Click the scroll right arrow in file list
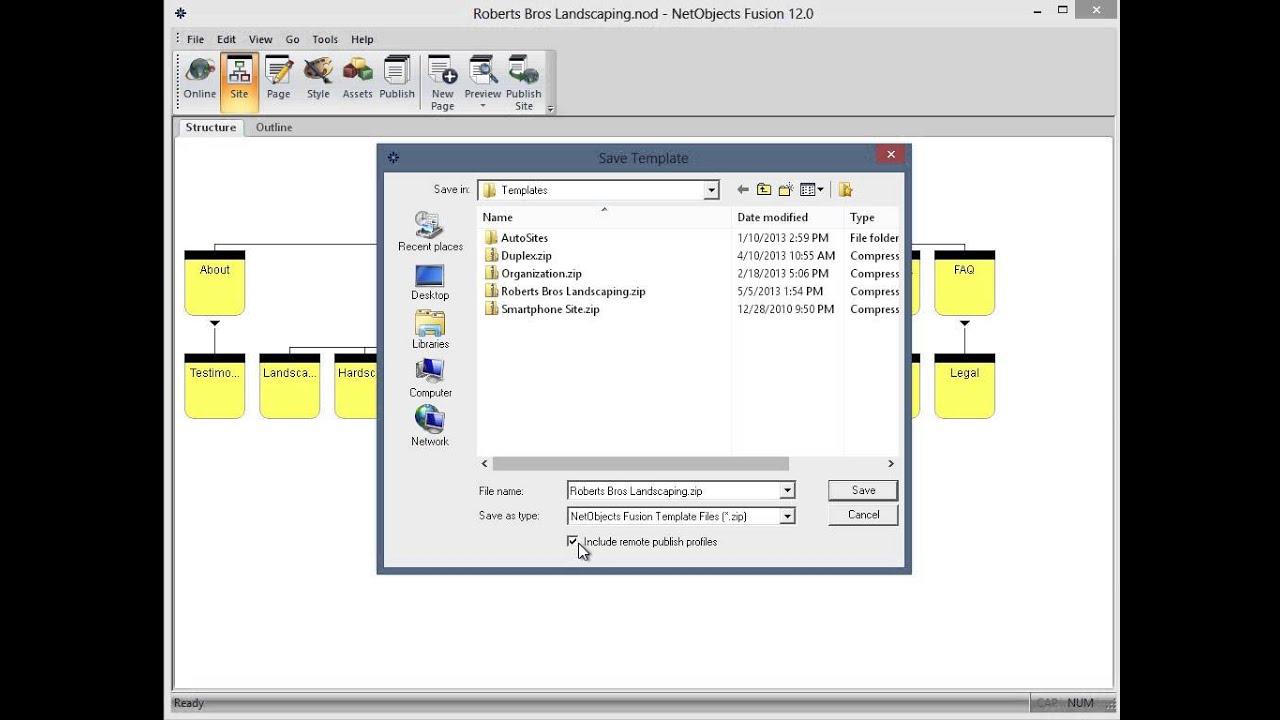This screenshot has width=1280, height=720. point(891,464)
